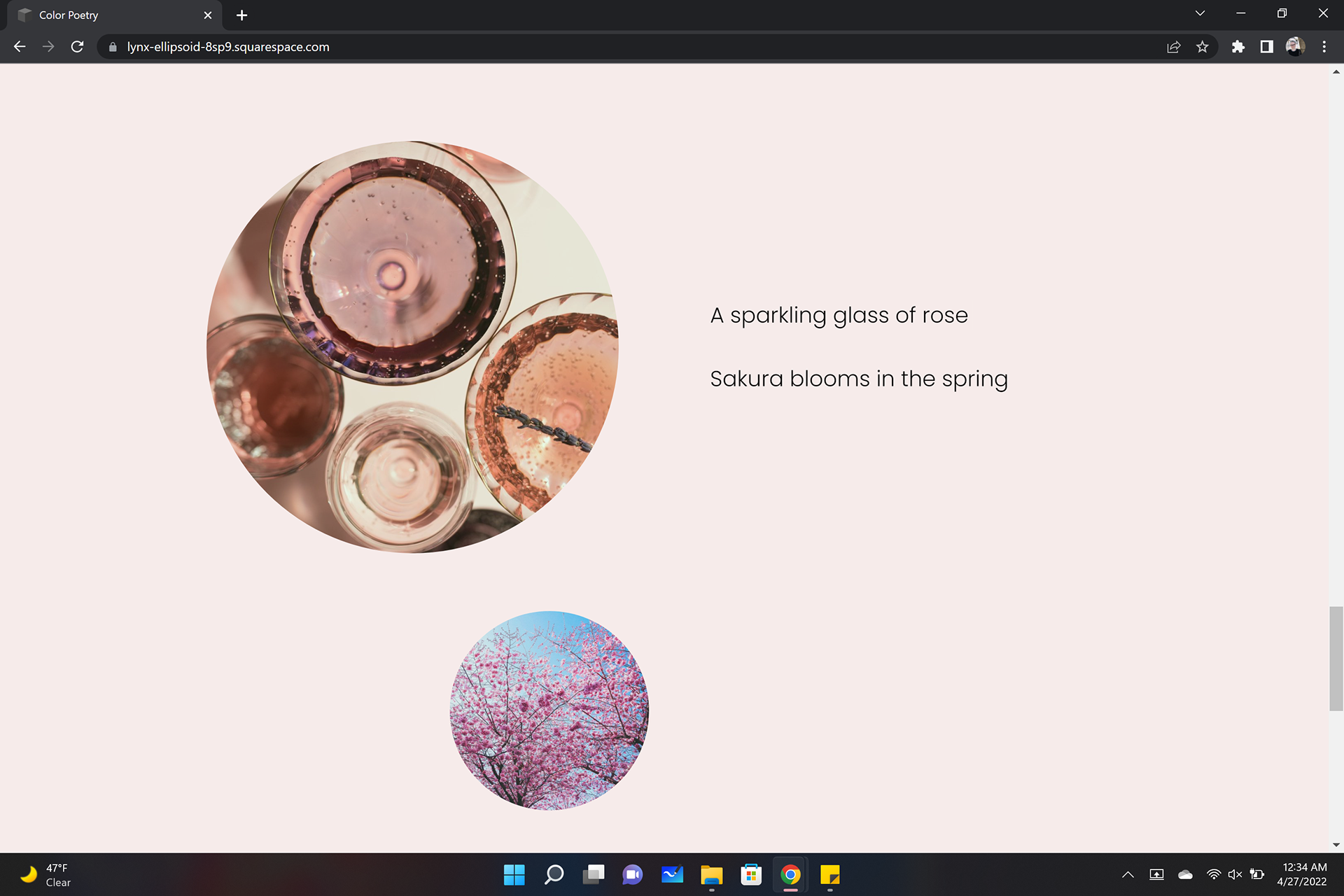Close the Color Poetry tab
The height and width of the screenshot is (896, 1344).
pyautogui.click(x=208, y=15)
